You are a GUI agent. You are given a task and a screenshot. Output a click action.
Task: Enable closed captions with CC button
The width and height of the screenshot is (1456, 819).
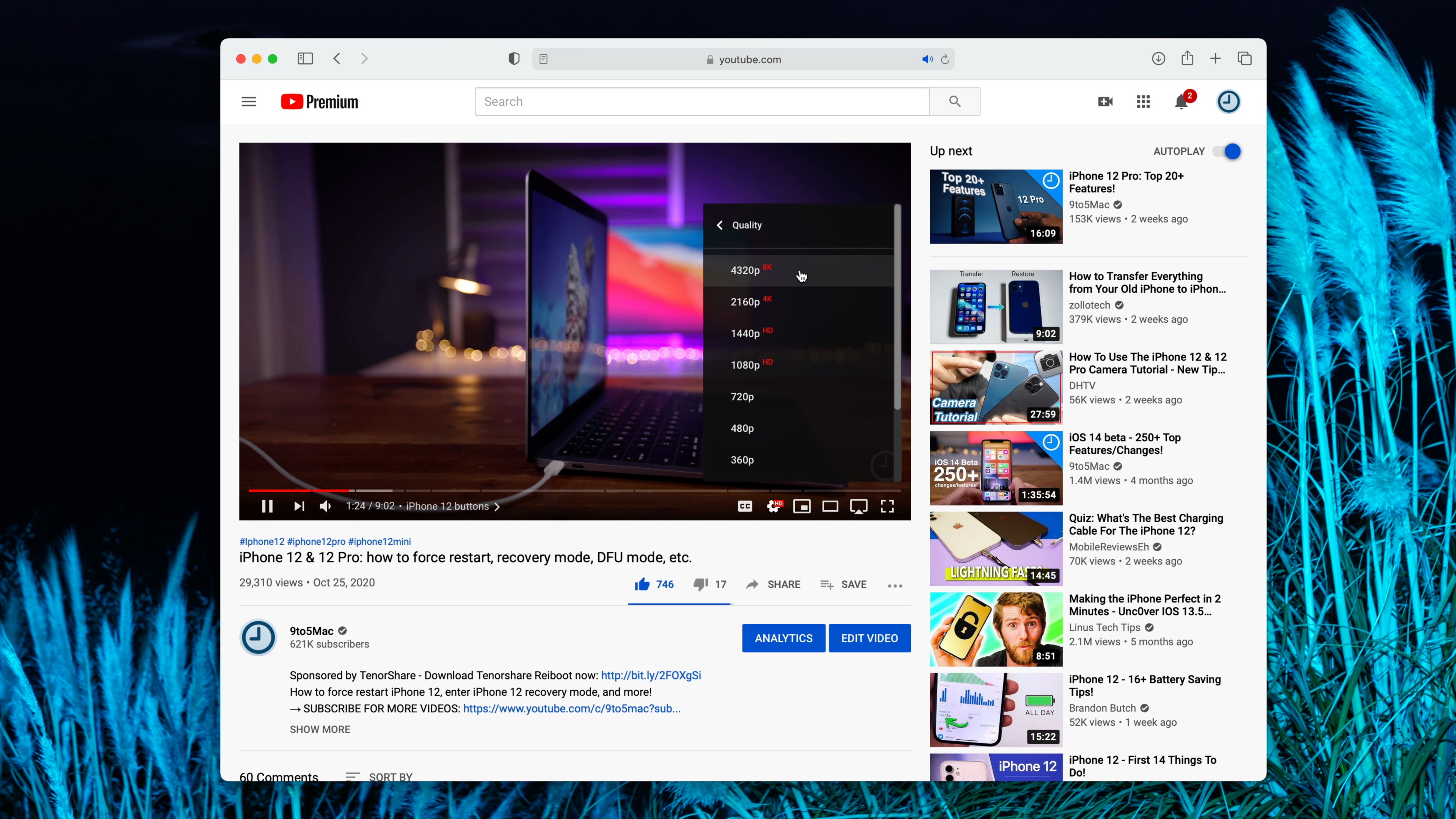click(x=745, y=506)
